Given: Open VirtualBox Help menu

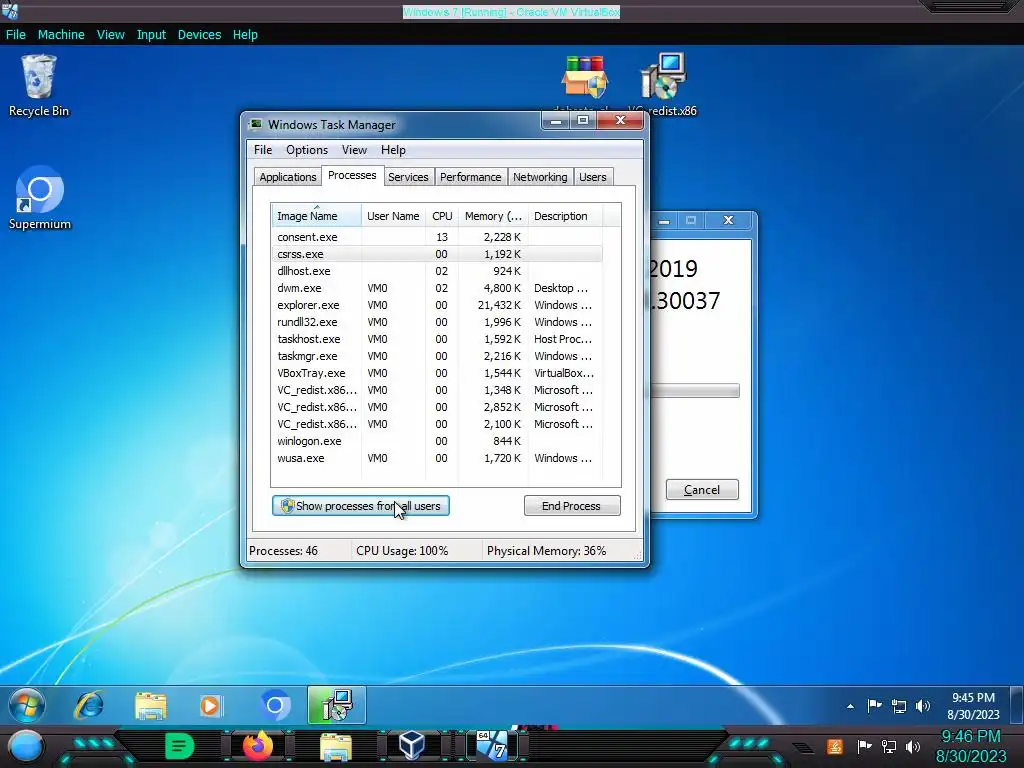Looking at the screenshot, I should point(245,35).
